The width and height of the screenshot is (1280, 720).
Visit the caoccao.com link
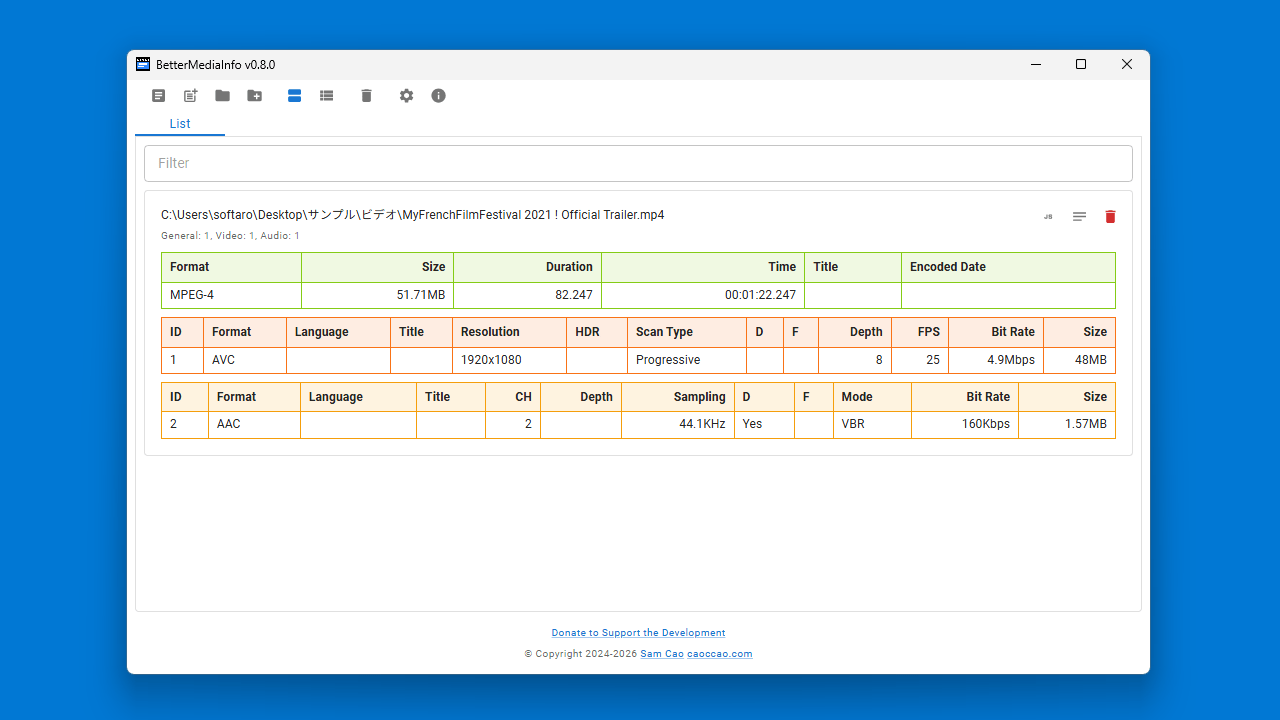(719, 654)
